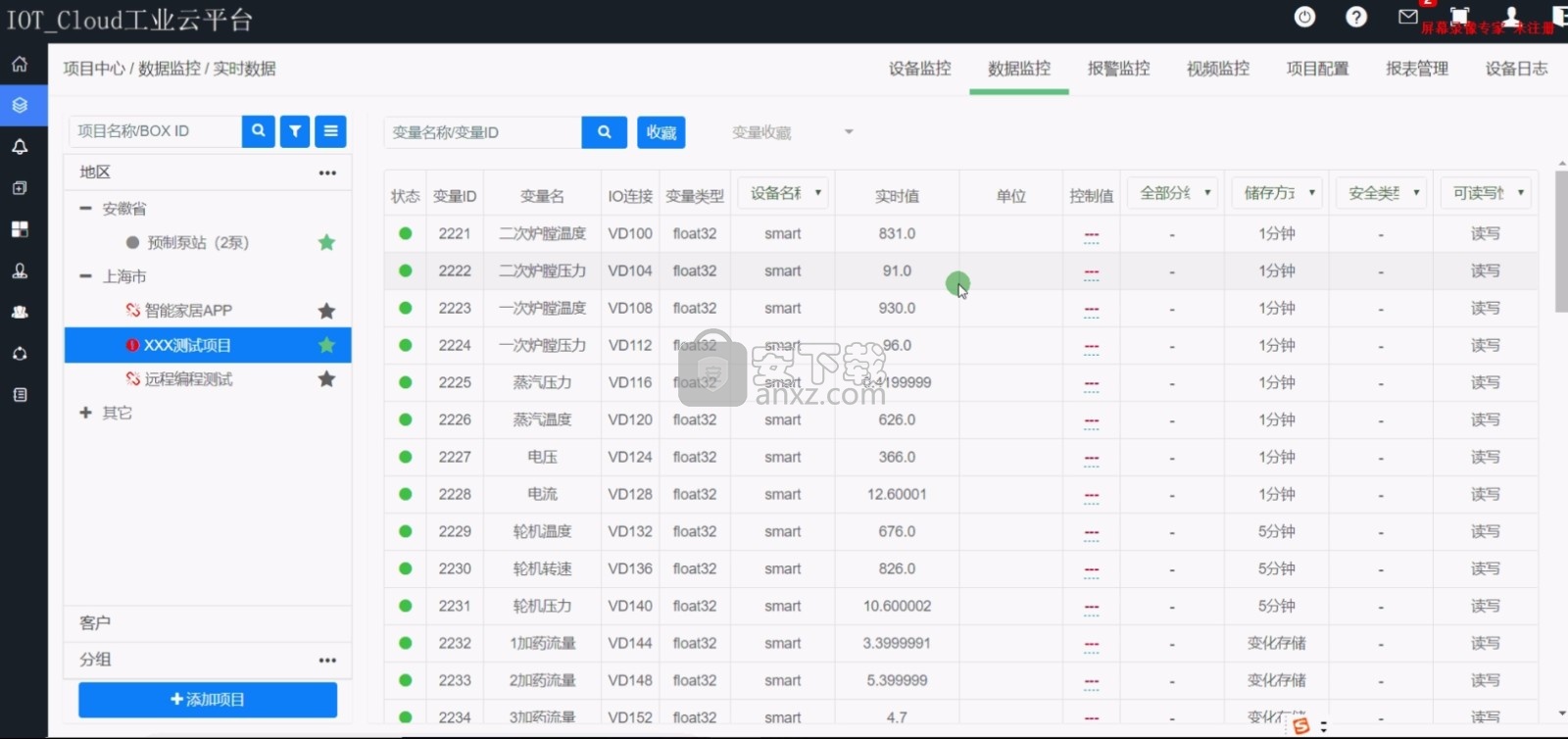Open the bell alarm icon in sidebar
1568x739 pixels.
point(20,147)
